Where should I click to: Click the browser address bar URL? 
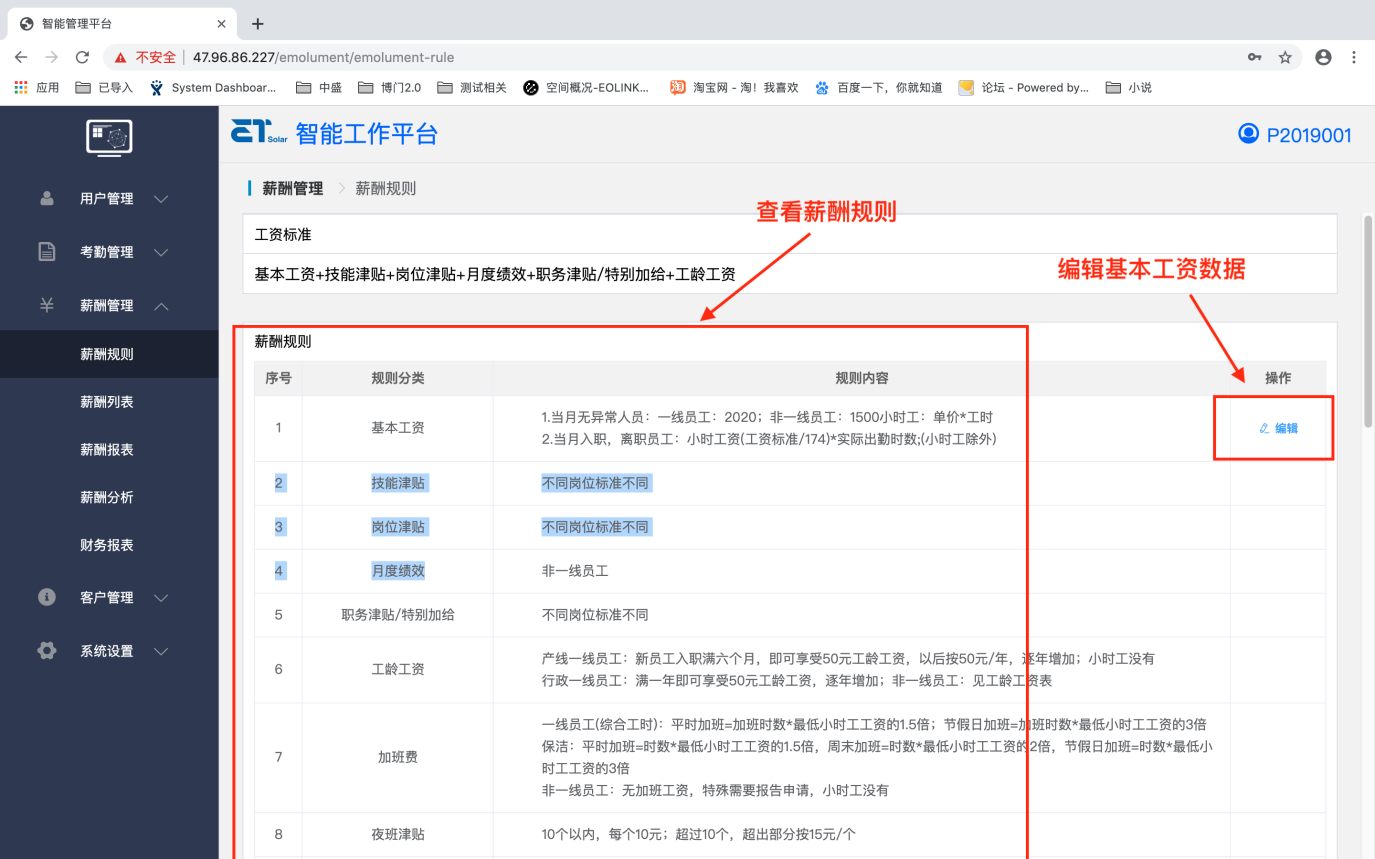click(323, 57)
